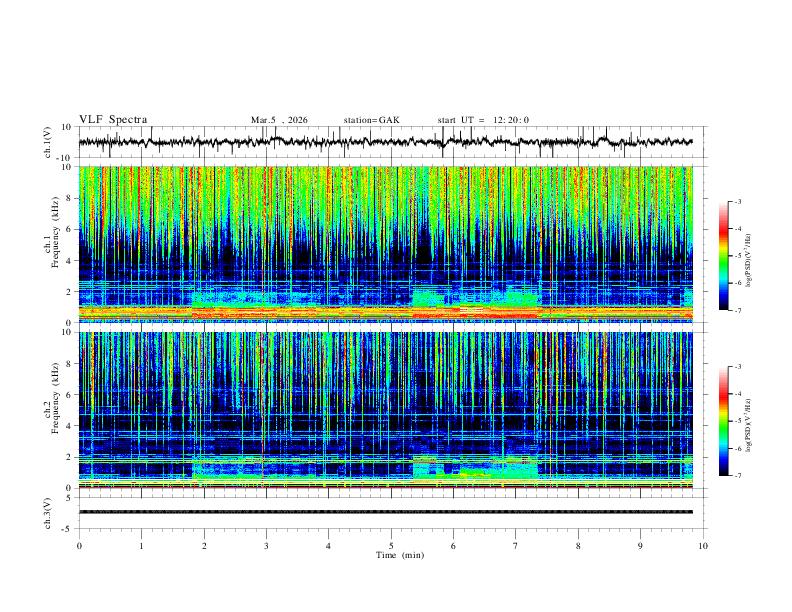The image size is (792, 612).
Task: Click the "start UT = 12:20:0" label
Action: click(x=483, y=120)
